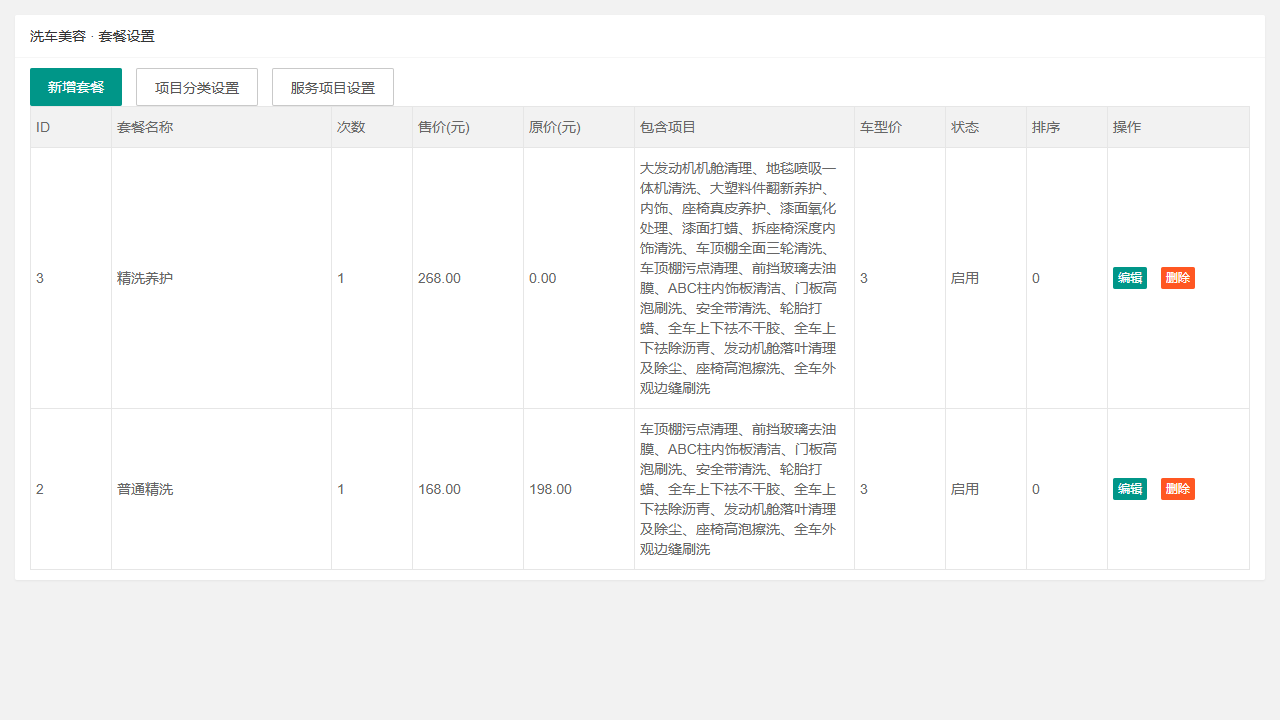Delete the 普通精洗 package
This screenshot has height=720, width=1280.
1178,489
